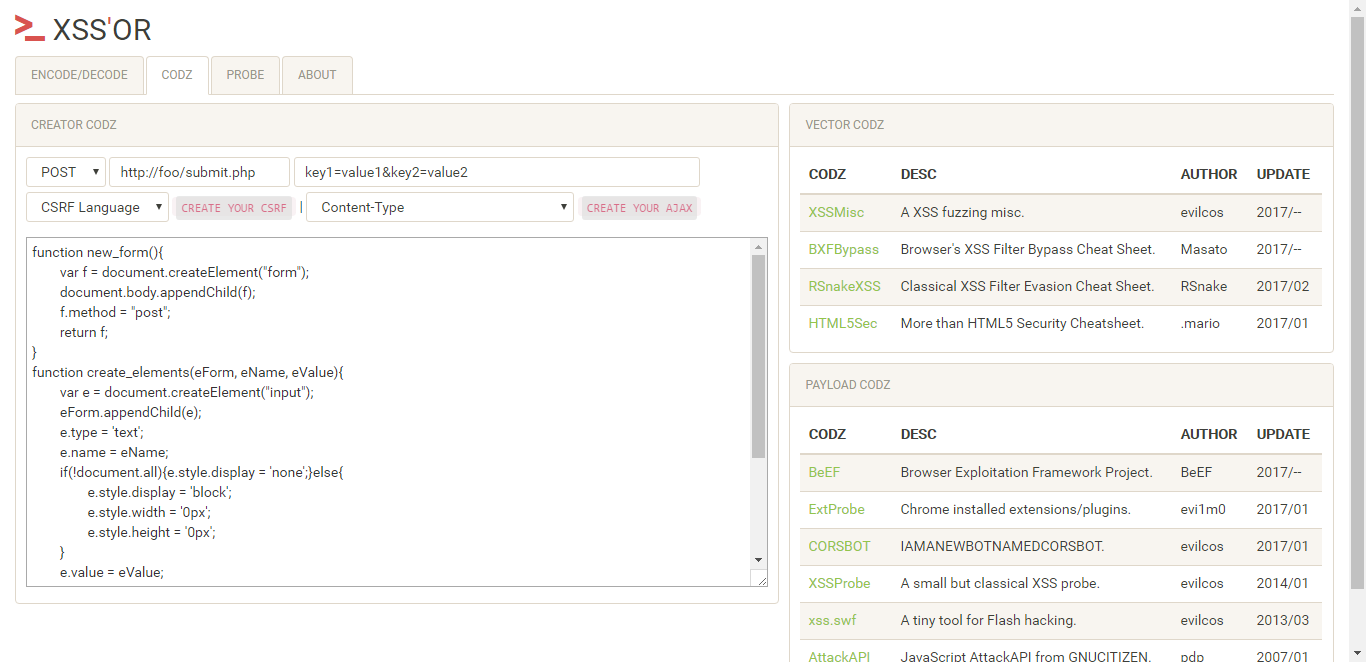Open the CSRF Language dropdown
The width and height of the screenshot is (1366, 662).
click(96, 207)
